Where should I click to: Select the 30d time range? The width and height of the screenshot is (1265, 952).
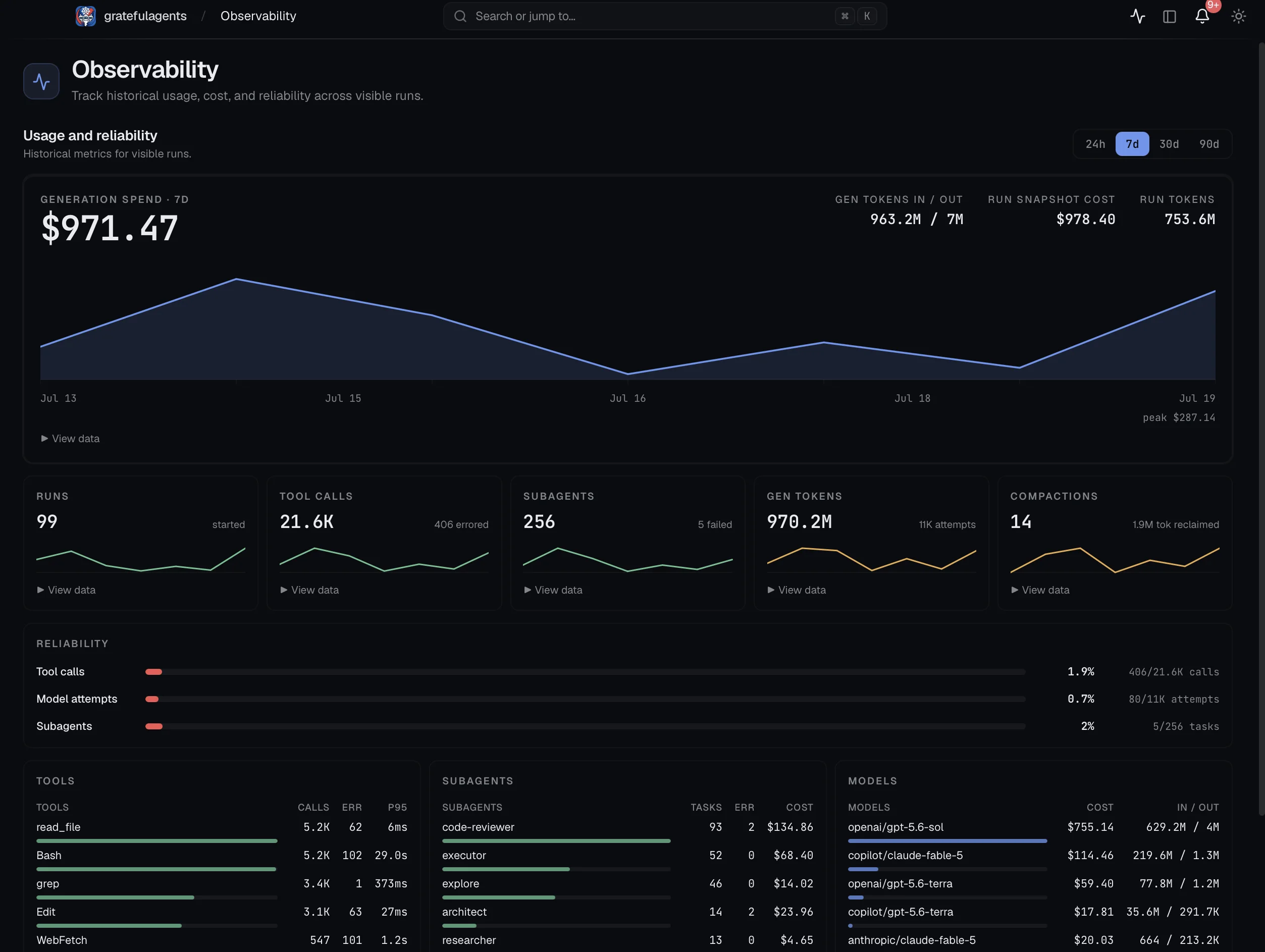point(1169,144)
